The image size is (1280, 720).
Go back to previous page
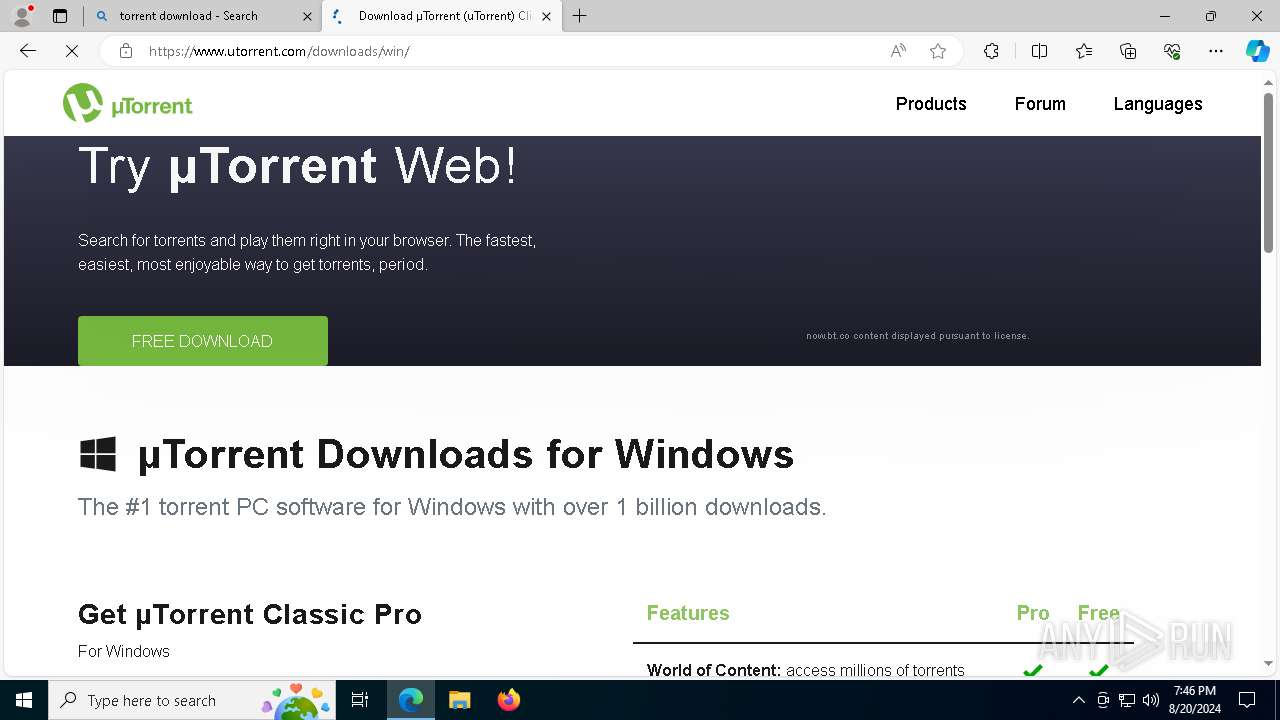[x=28, y=51]
